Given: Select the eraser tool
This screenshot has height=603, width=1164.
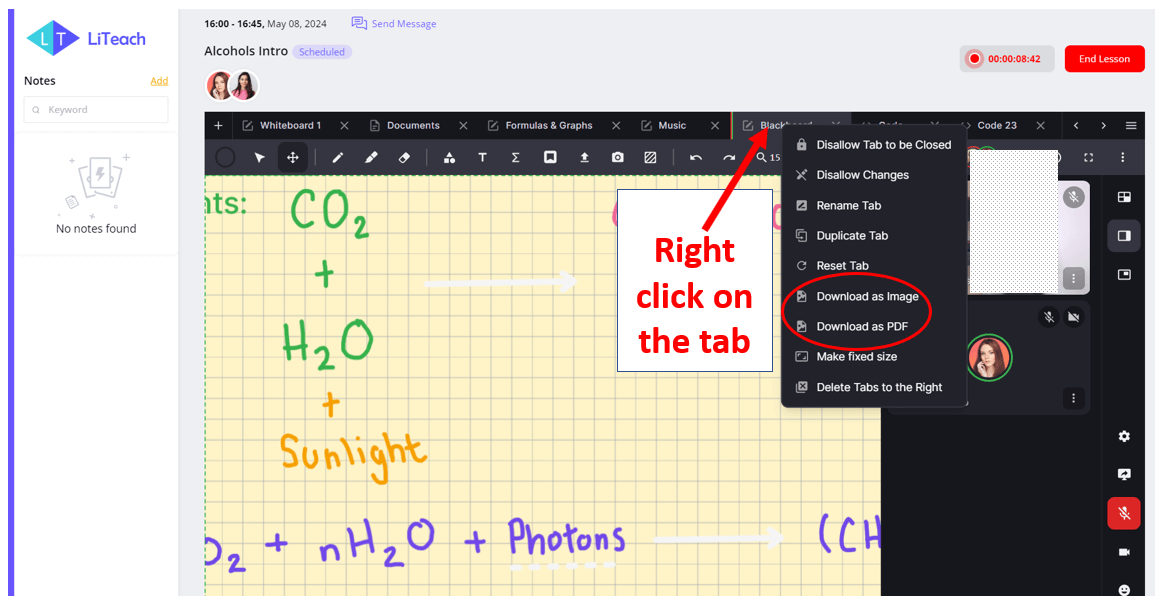Looking at the screenshot, I should (x=405, y=157).
